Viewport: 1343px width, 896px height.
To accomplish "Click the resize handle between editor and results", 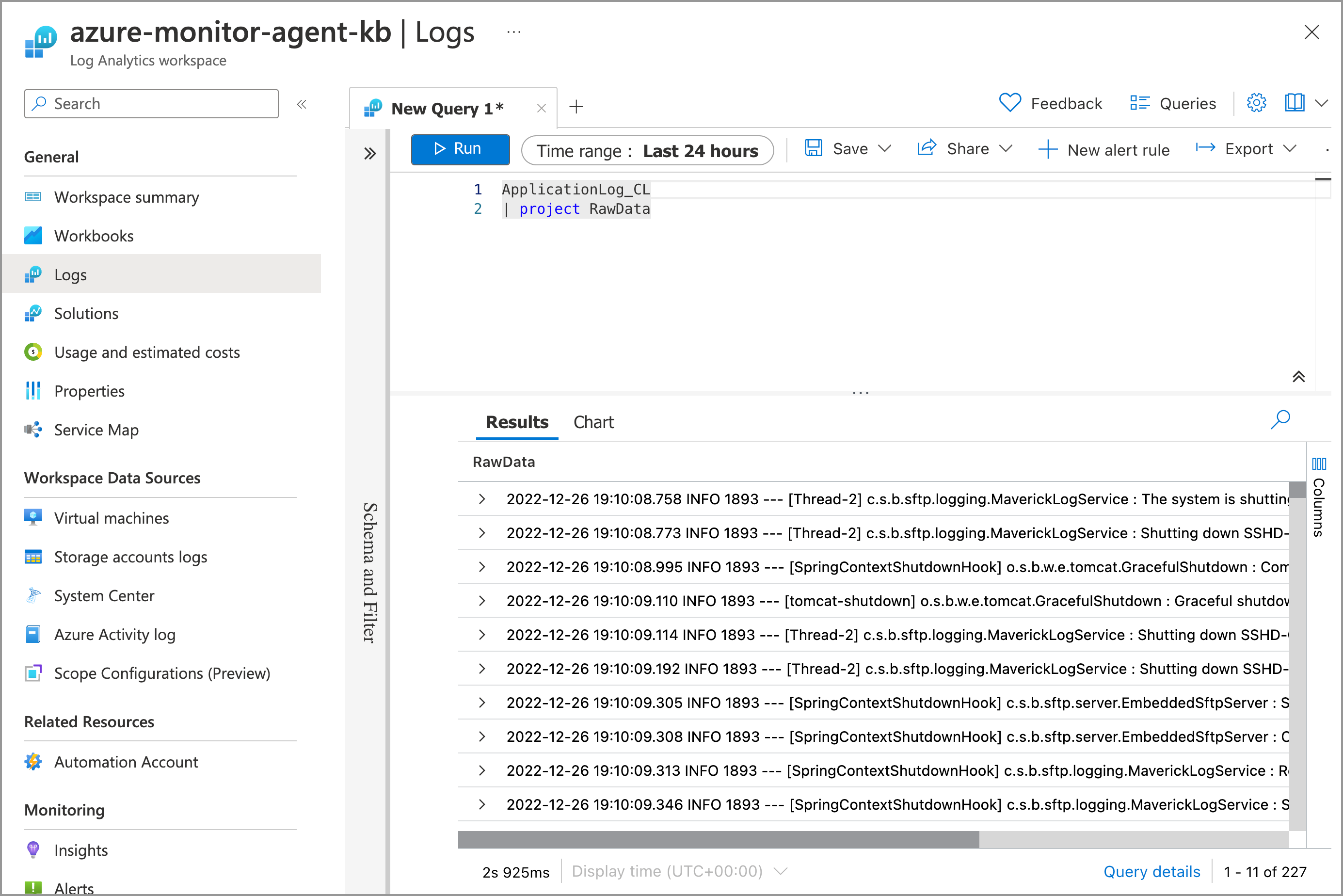I will point(860,393).
